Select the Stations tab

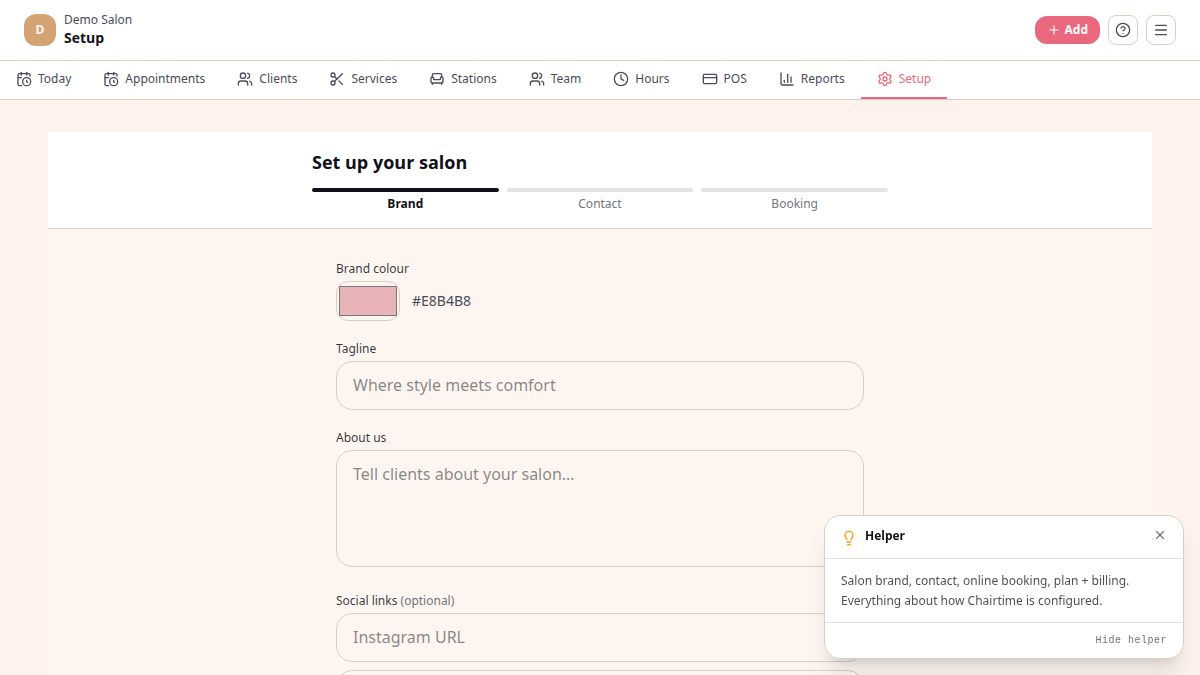tap(464, 79)
